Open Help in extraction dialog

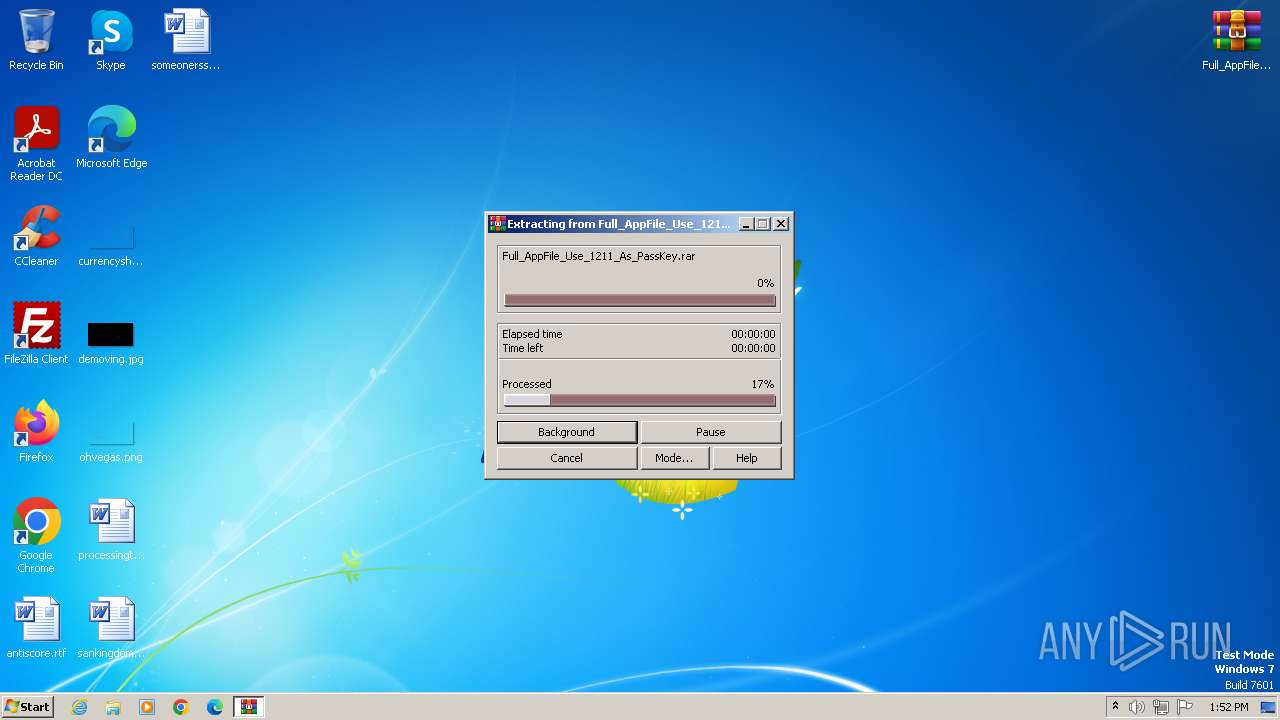[x=747, y=458]
